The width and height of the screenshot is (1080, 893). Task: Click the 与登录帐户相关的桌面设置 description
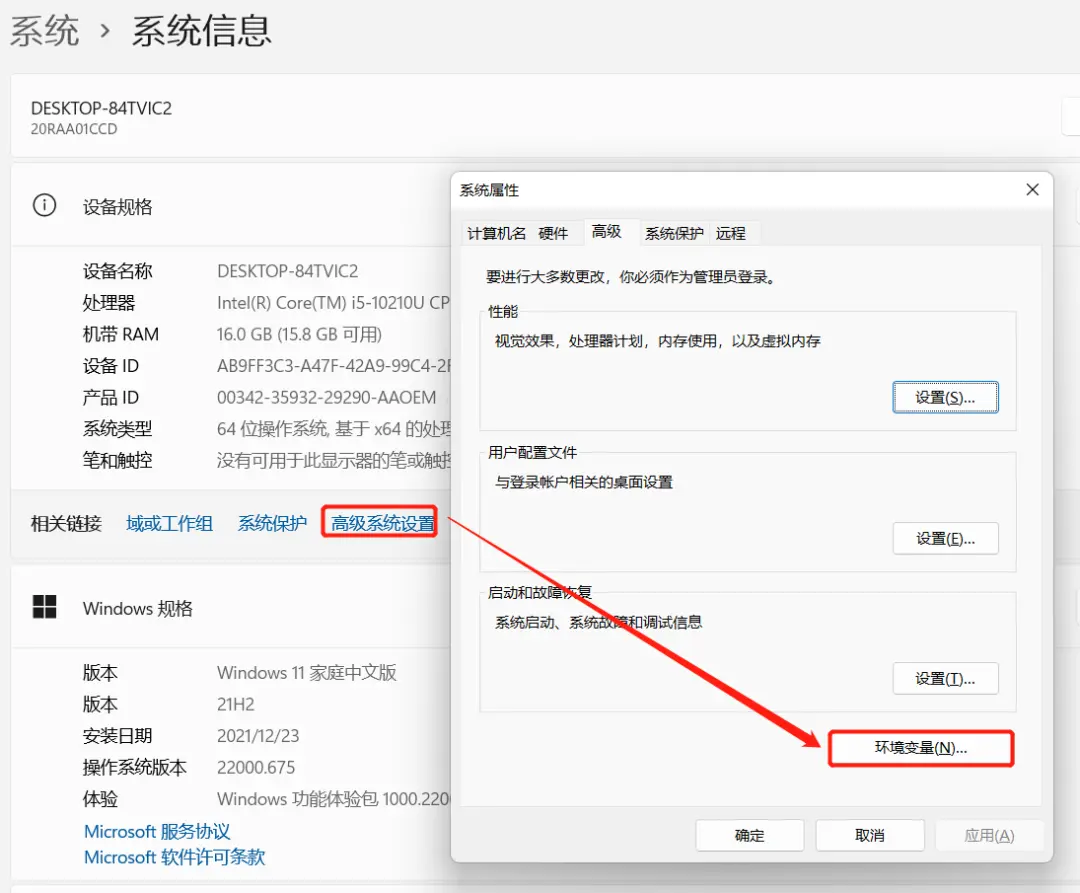tap(583, 482)
